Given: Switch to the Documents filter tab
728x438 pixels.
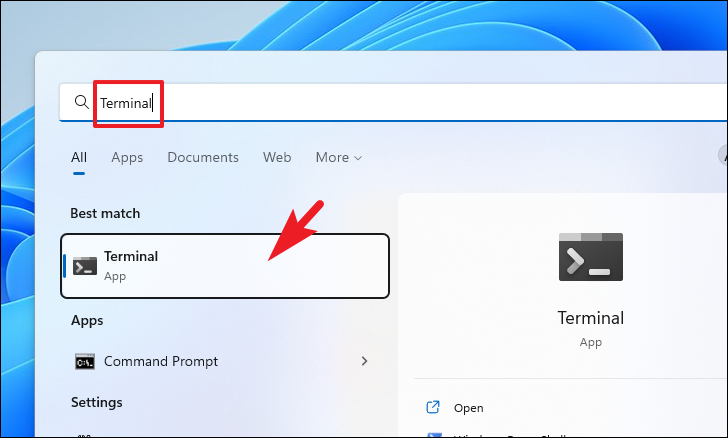Looking at the screenshot, I should tap(203, 157).
